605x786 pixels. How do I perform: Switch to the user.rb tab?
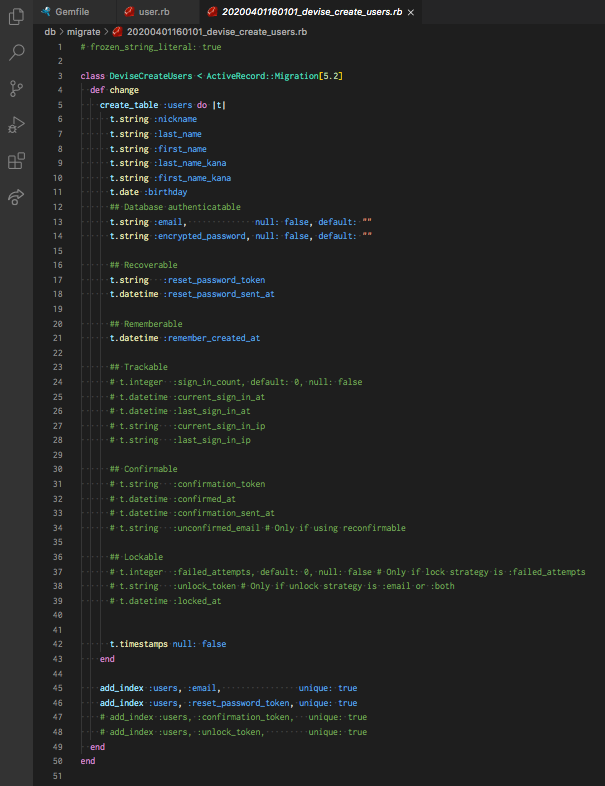[x=158, y=12]
